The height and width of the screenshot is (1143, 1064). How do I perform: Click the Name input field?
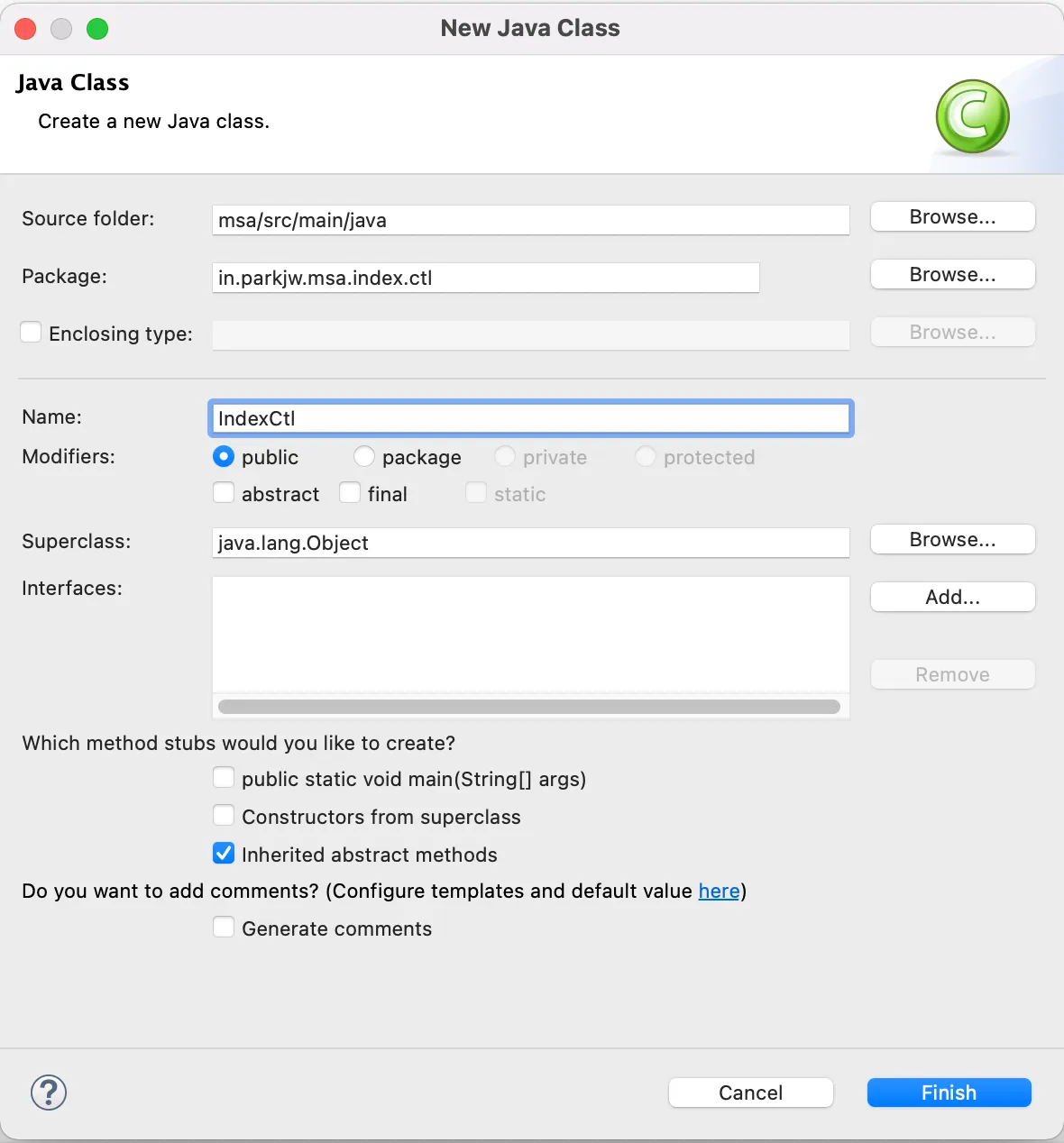point(530,418)
